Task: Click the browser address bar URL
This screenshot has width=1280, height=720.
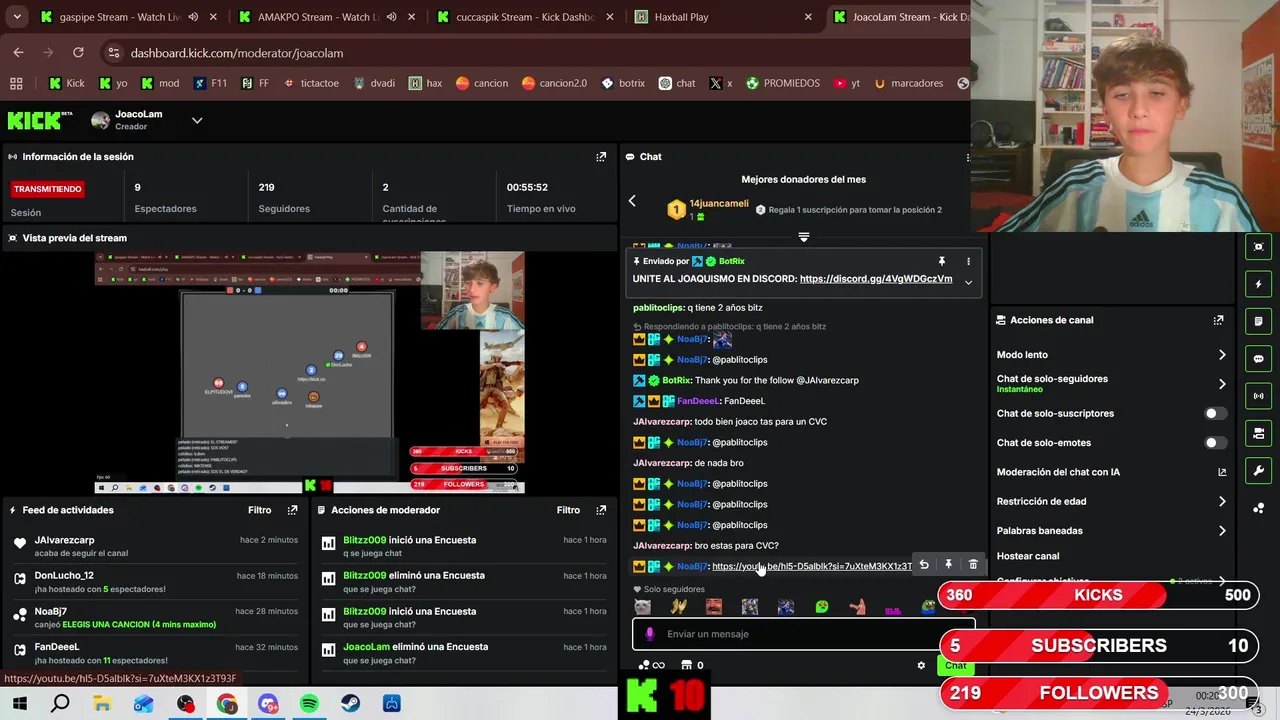Action: [x=237, y=53]
